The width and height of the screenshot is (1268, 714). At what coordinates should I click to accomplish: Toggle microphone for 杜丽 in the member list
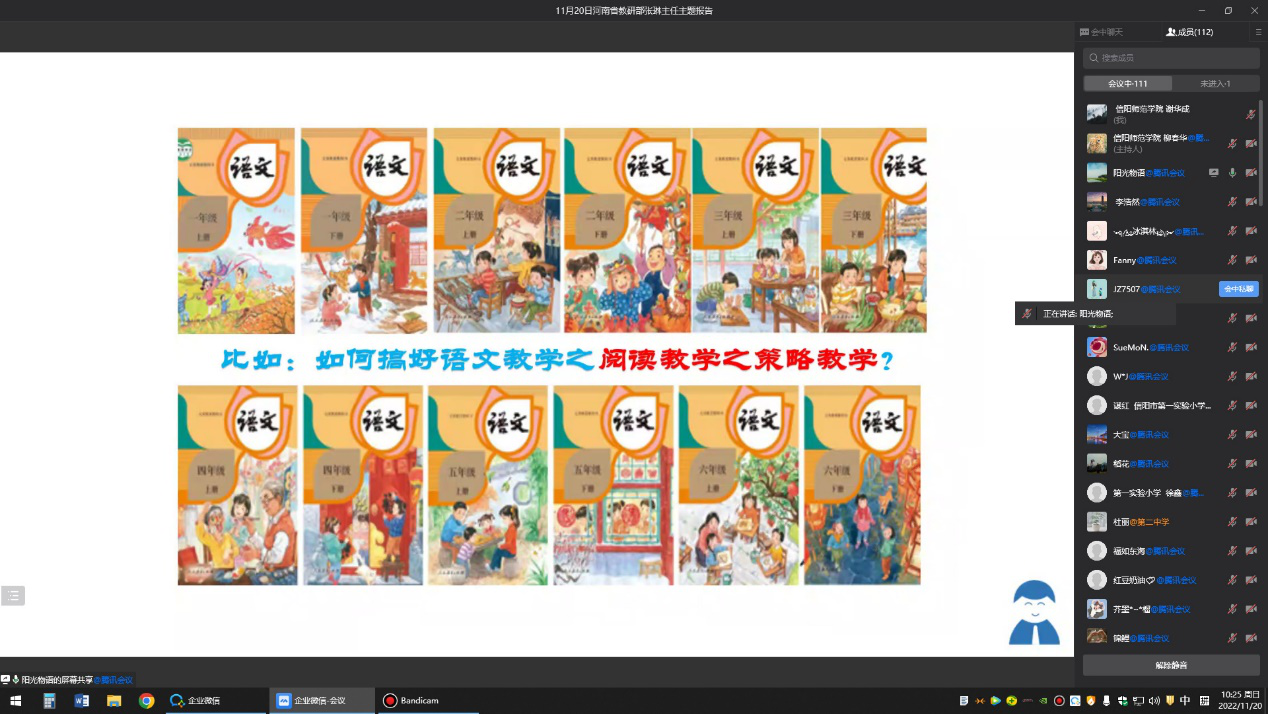click(x=1232, y=522)
